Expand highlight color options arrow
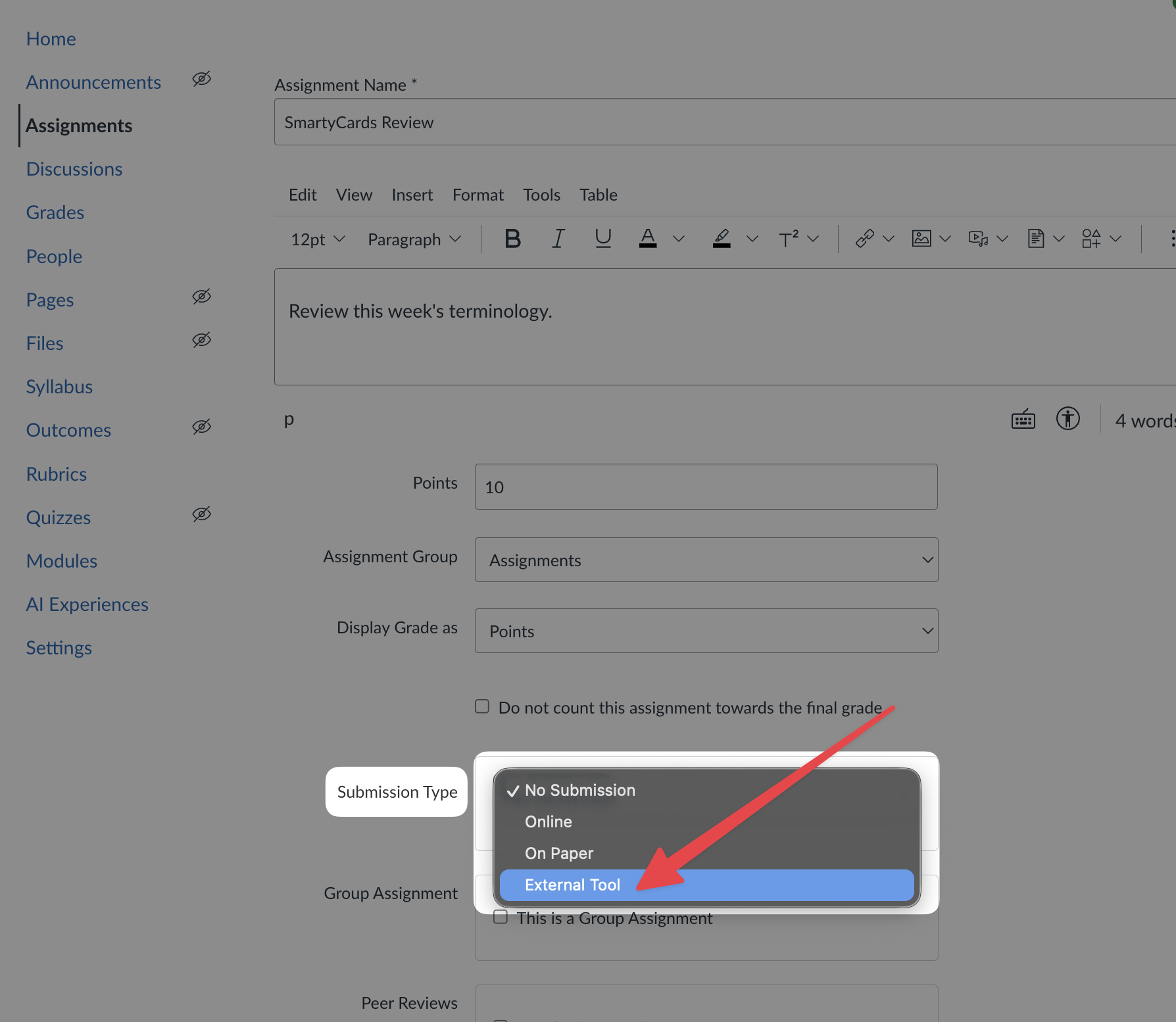The height and width of the screenshot is (1022, 1176). coord(752,239)
